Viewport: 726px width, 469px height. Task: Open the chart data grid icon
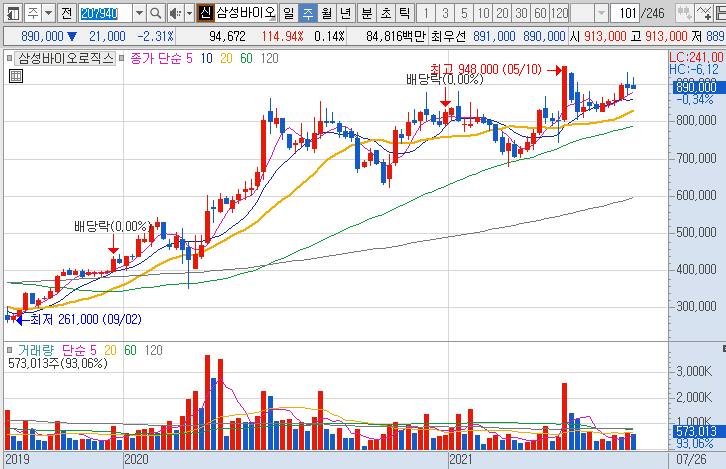pyautogui.click(x=16, y=76)
